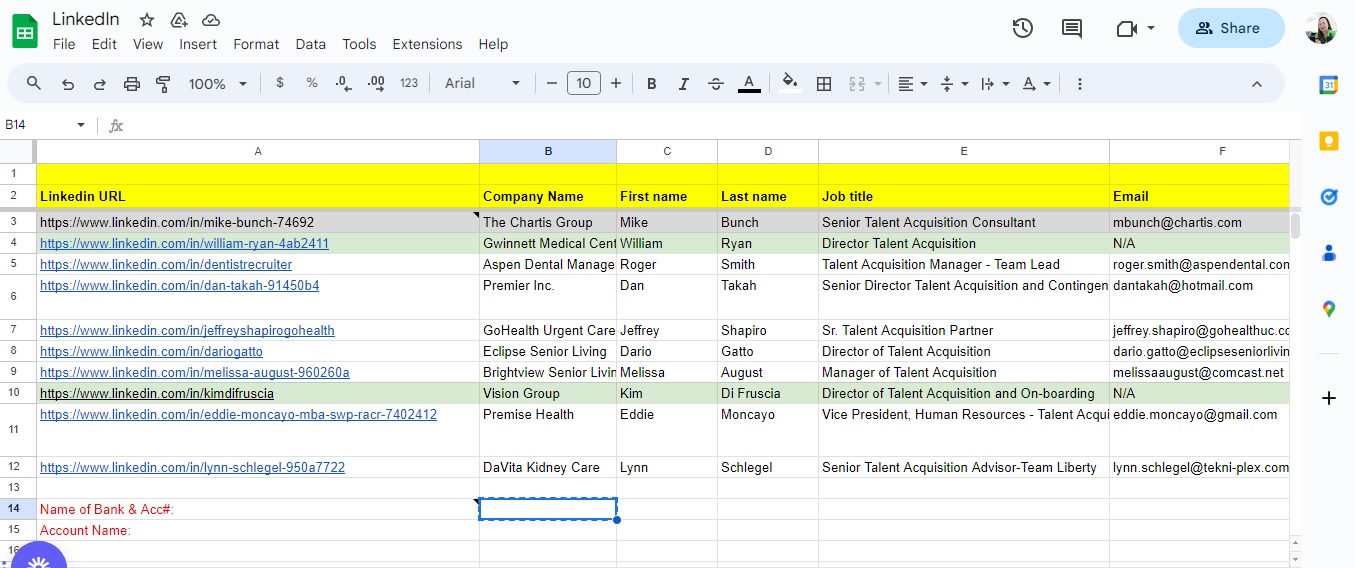
Task: Open the Arial font dropdown
Action: tap(483, 84)
